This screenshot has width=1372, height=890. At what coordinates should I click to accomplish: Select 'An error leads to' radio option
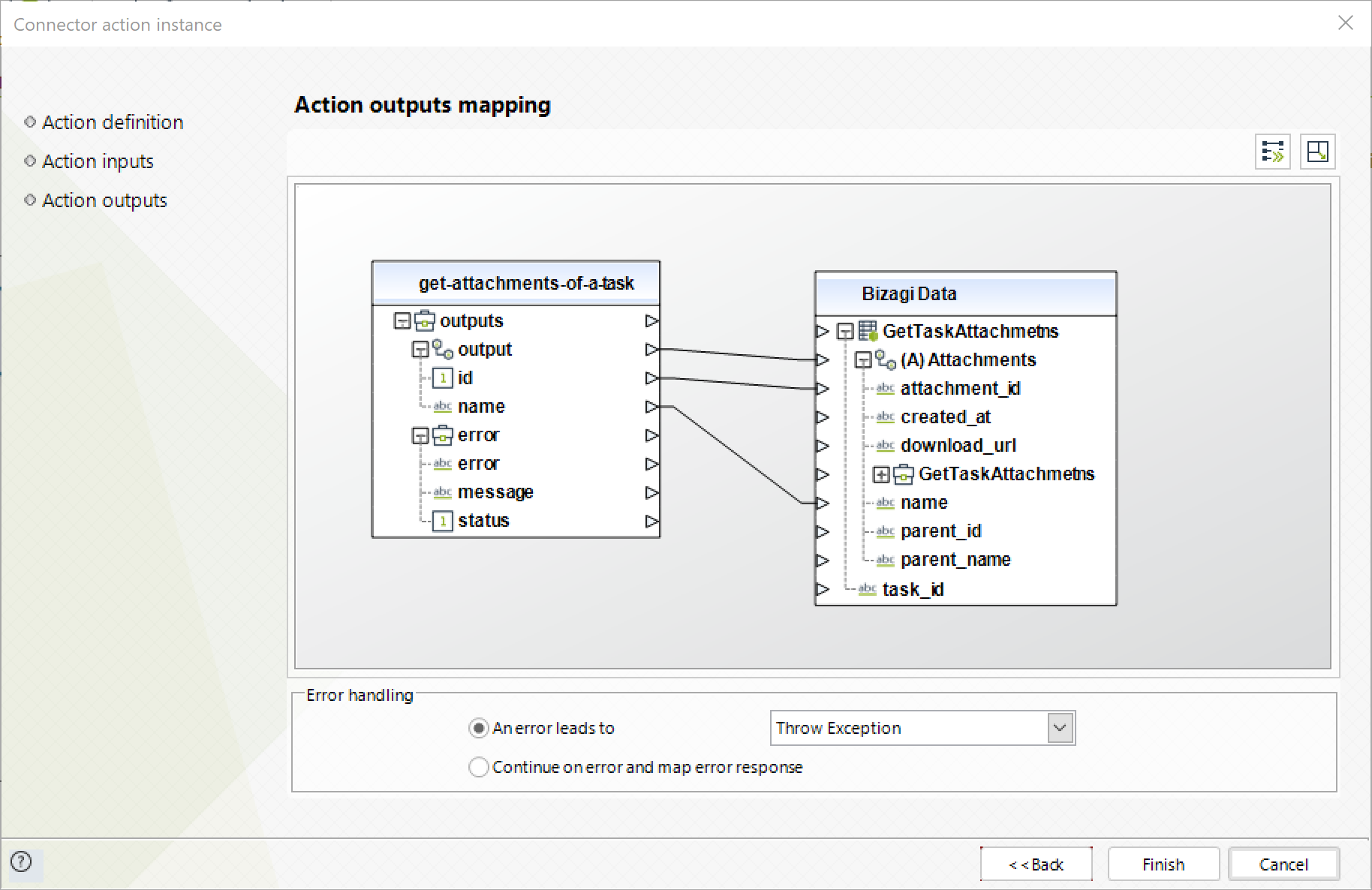pos(479,728)
